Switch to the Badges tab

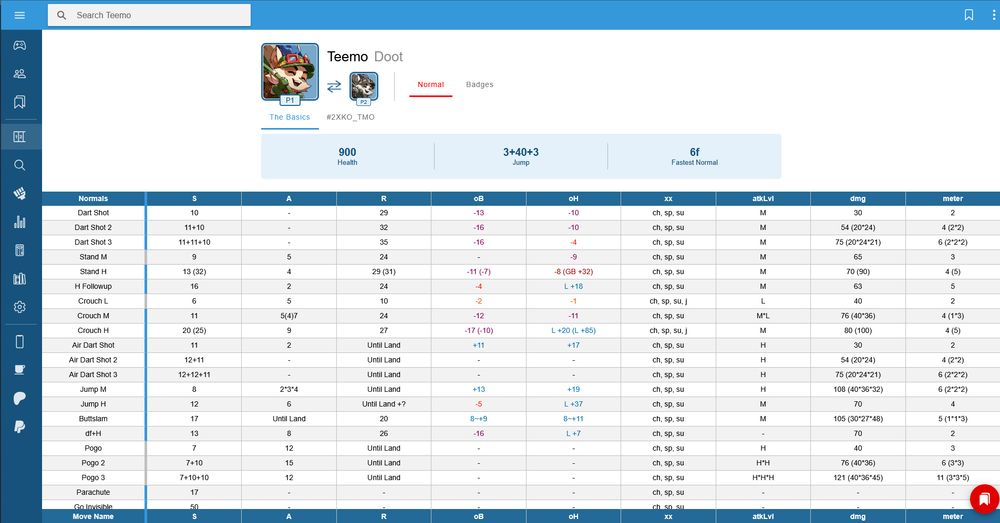pos(480,85)
